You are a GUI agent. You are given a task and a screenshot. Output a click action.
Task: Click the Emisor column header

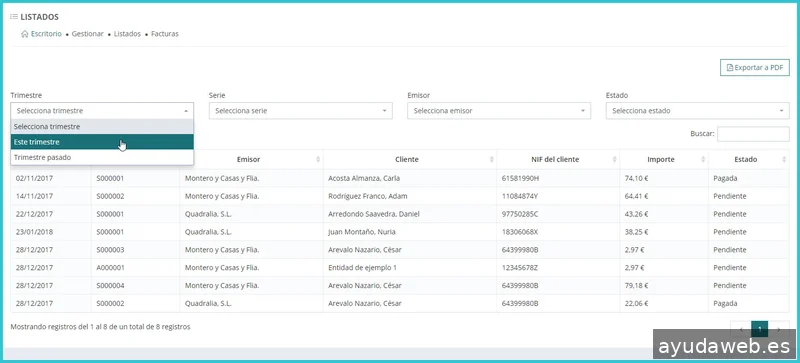click(x=251, y=159)
